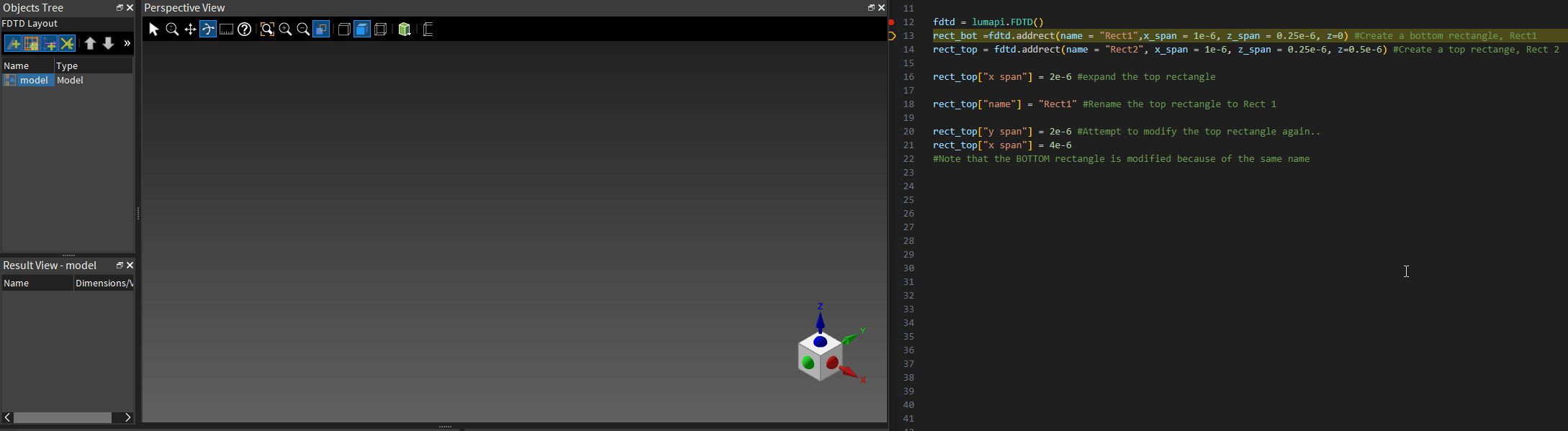Screen dimensions: 1568x431
Task: Click the zoom in magnifier
Action: [285, 30]
